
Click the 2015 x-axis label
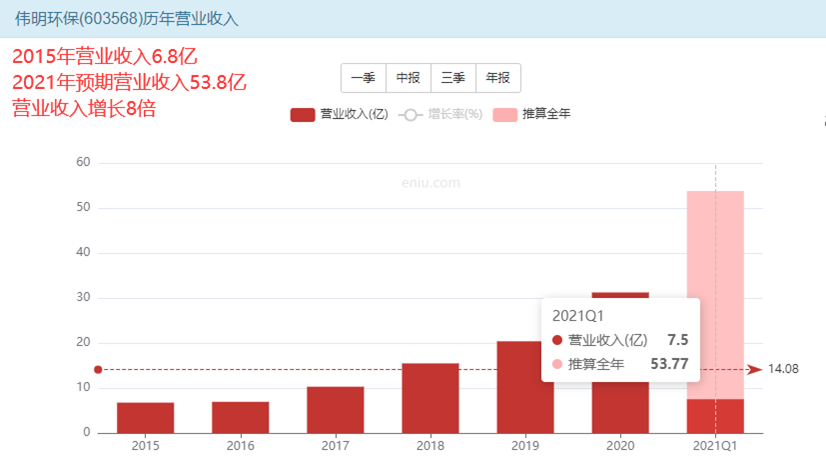coord(145,445)
